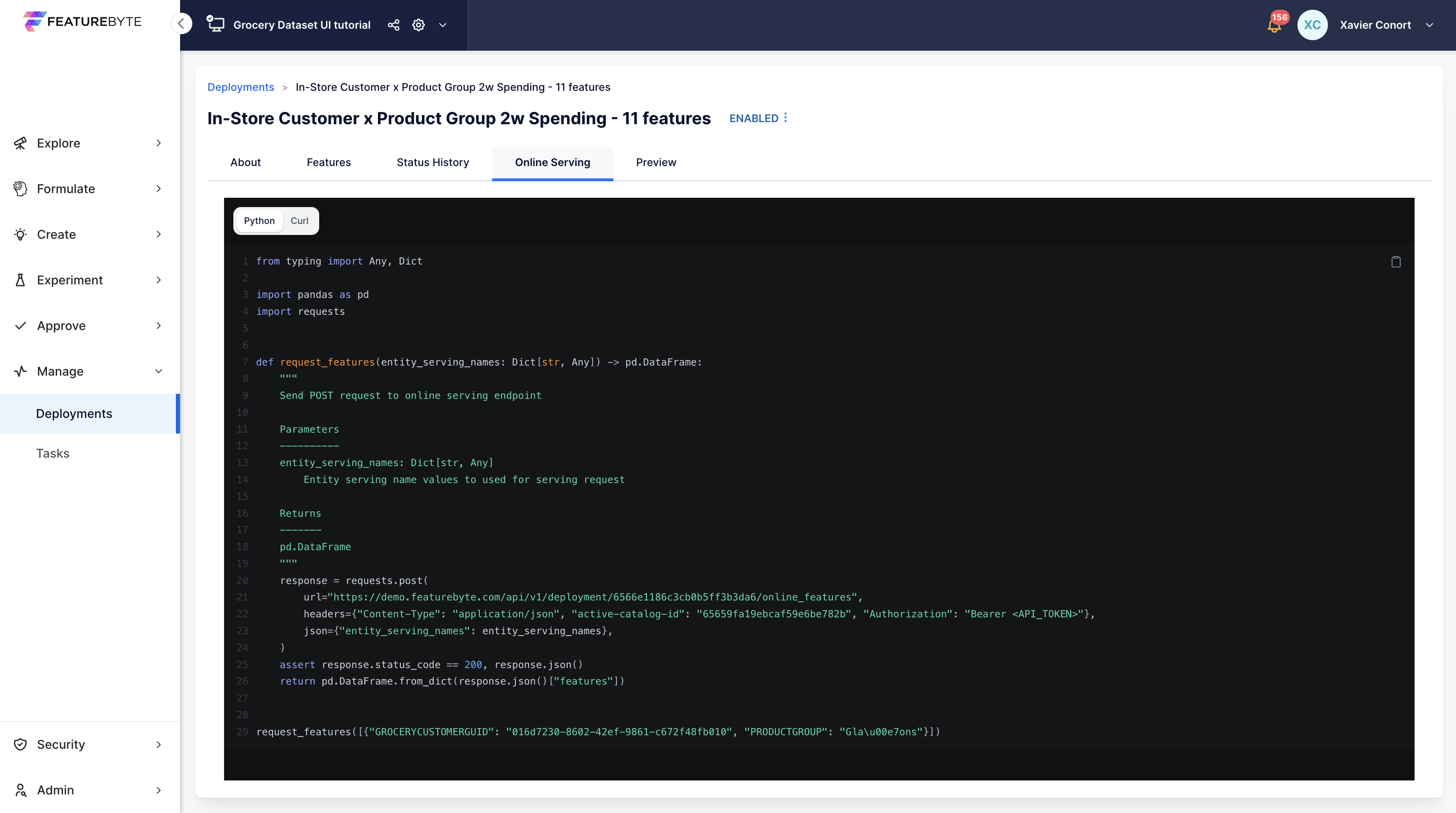
Task: Select the Python code toggle
Action: (x=259, y=221)
